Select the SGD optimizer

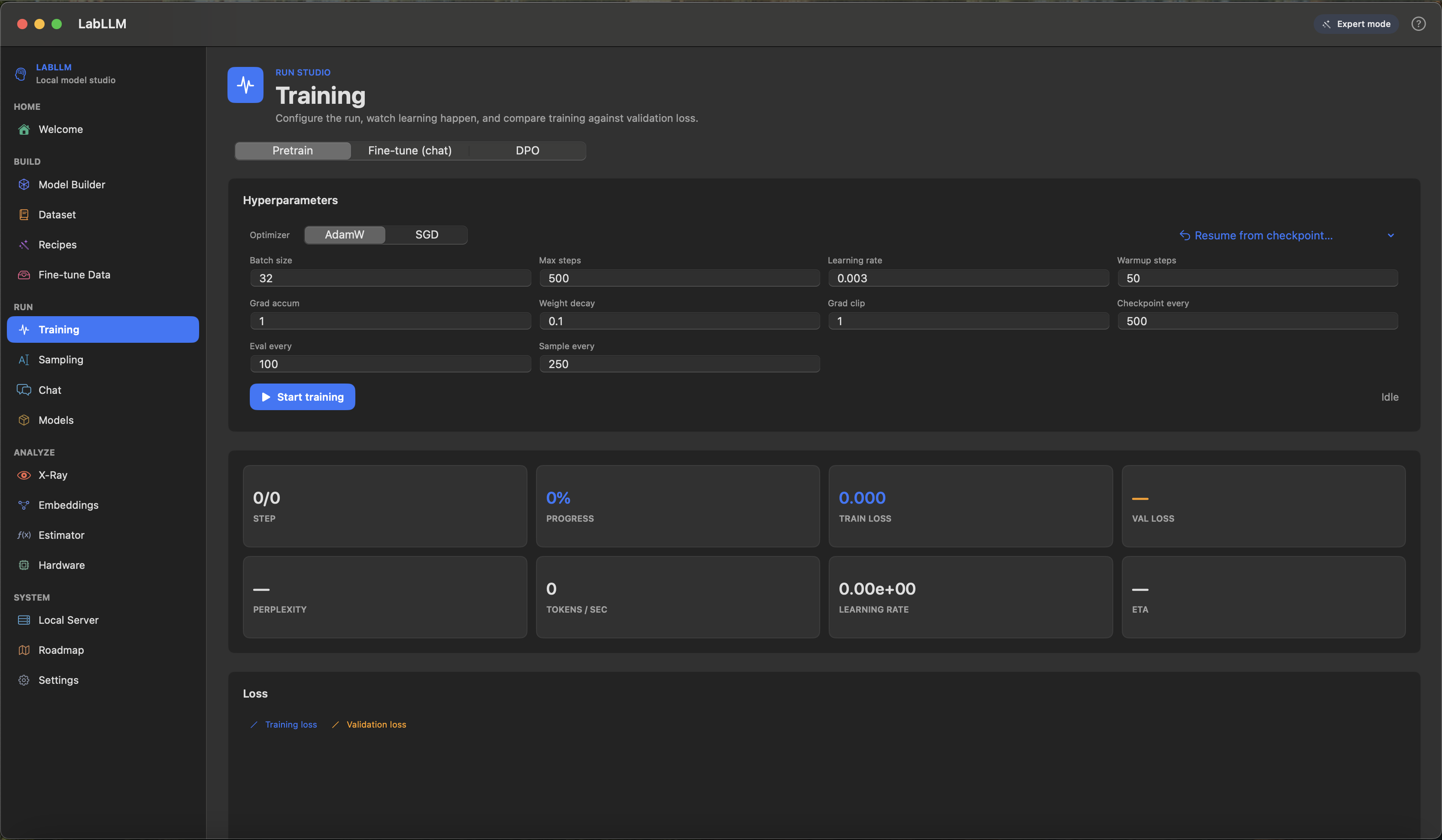pos(426,235)
